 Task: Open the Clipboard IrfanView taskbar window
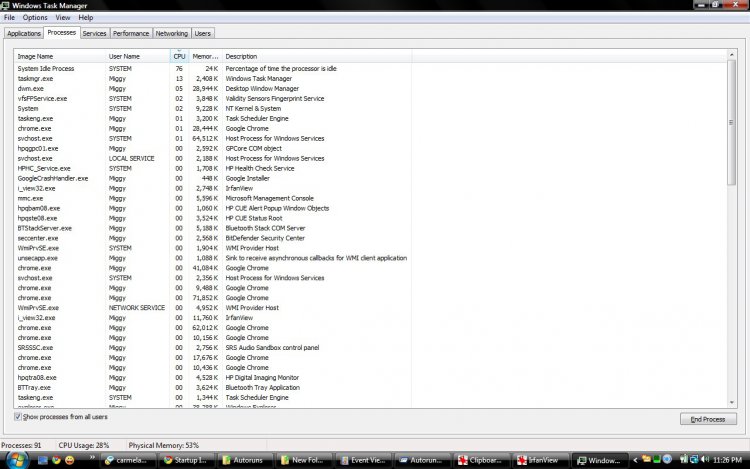click(480, 460)
